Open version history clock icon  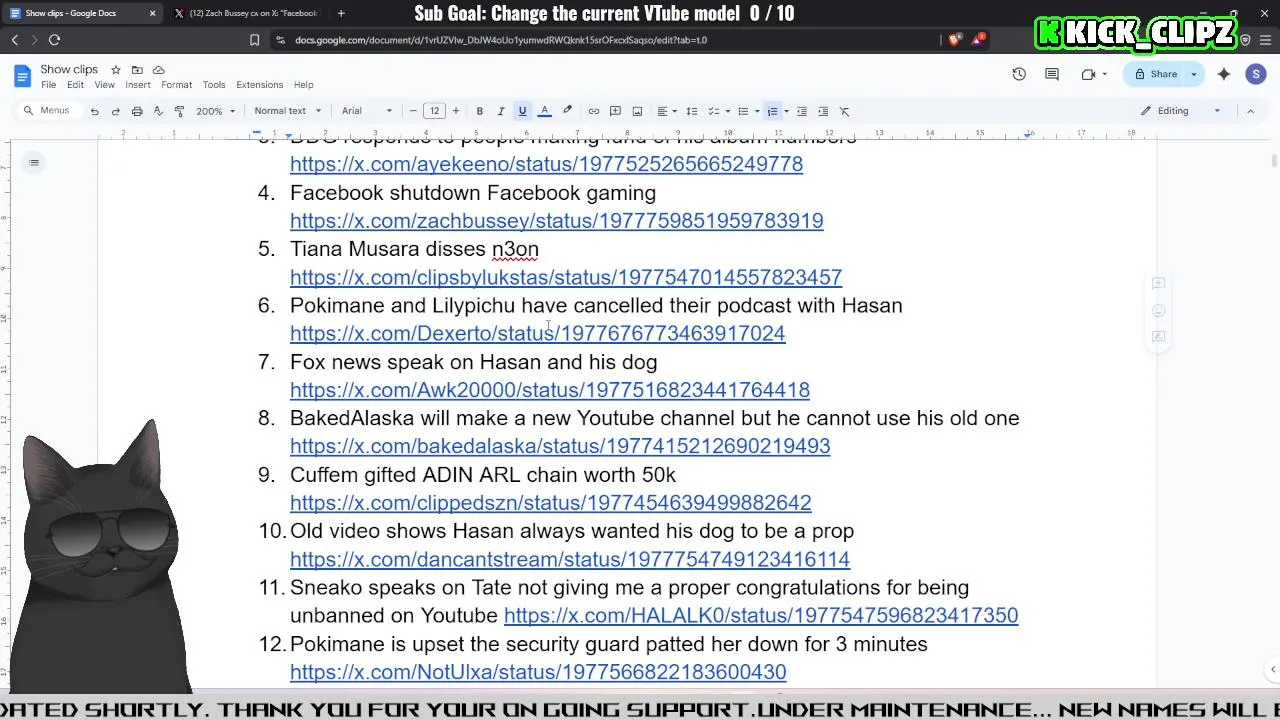coord(1019,74)
